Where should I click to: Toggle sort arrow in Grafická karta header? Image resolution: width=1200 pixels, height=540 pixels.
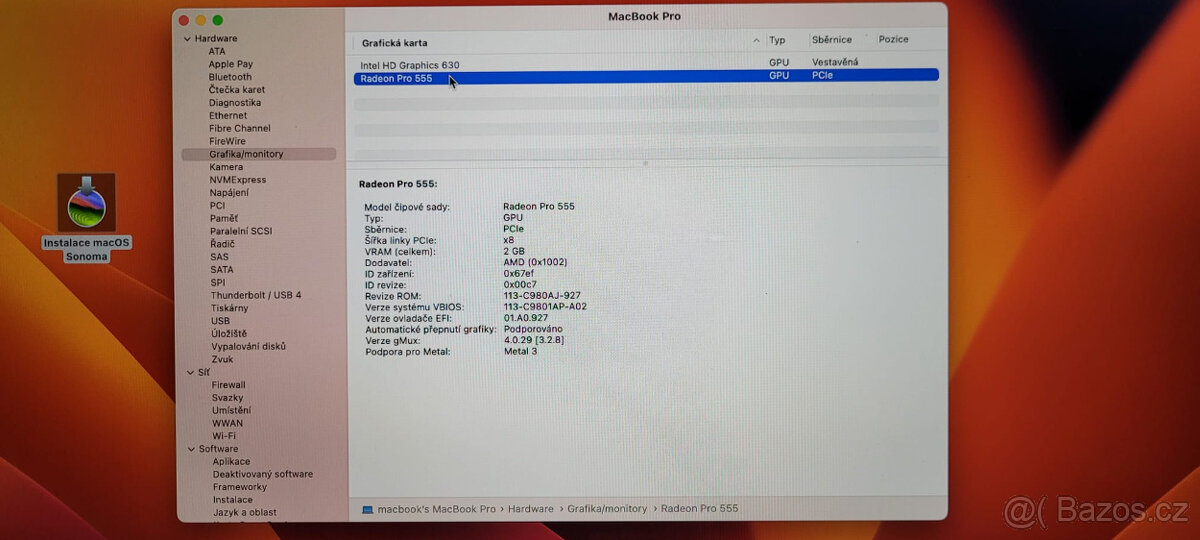click(x=756, y=41)
